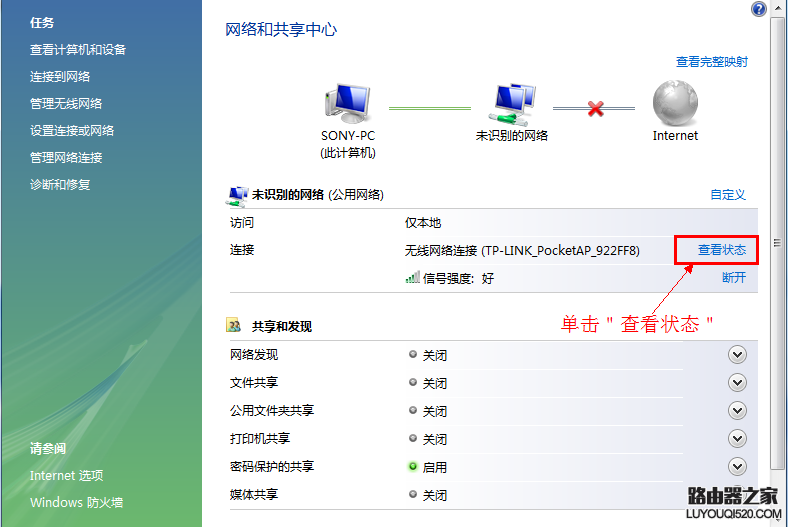Click 查看完整映射 link

pyautogui.click(x=712, y=62)
